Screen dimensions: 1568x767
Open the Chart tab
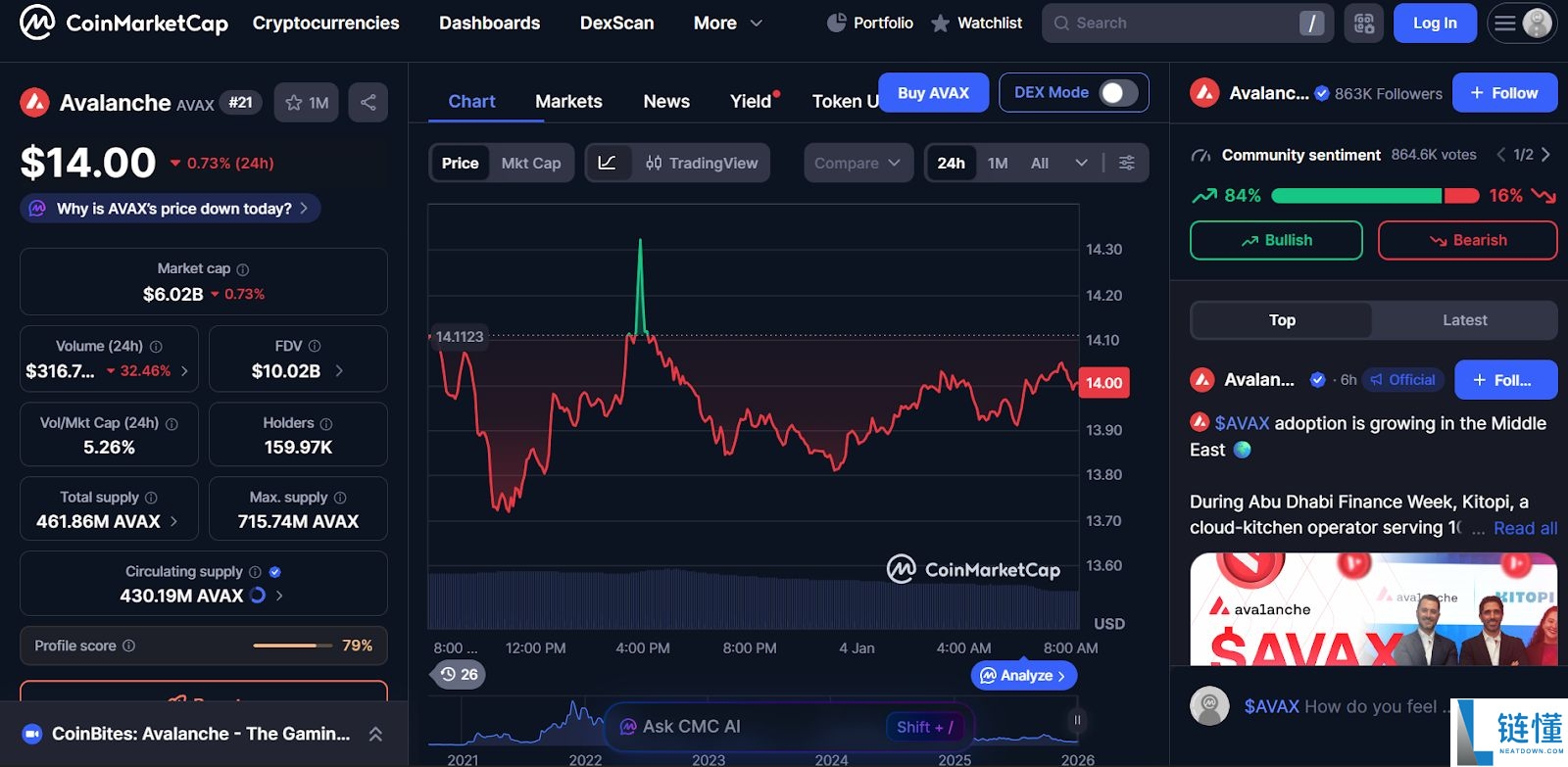[x=471, y=102]
